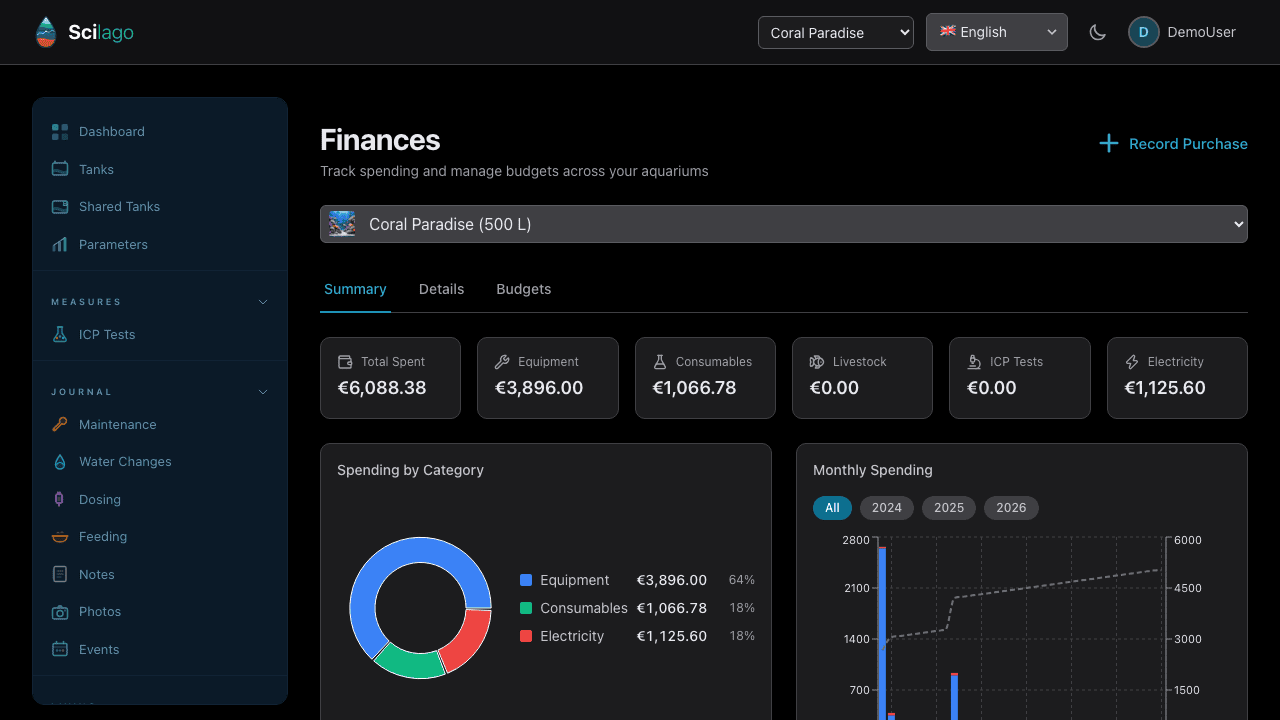This screenshot has width=1280, height=720.
Task: Click the blue Equipment legend swatch
Action: click(526, 580)
